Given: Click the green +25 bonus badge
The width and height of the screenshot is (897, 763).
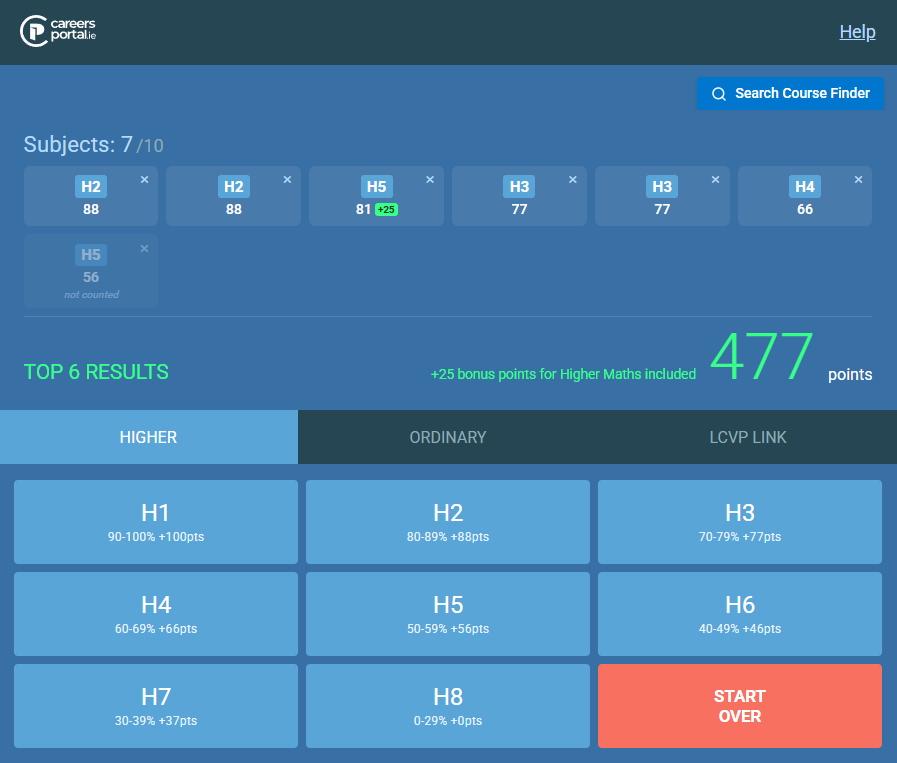Looking at the screenshot, I should [x=386, y=209].
